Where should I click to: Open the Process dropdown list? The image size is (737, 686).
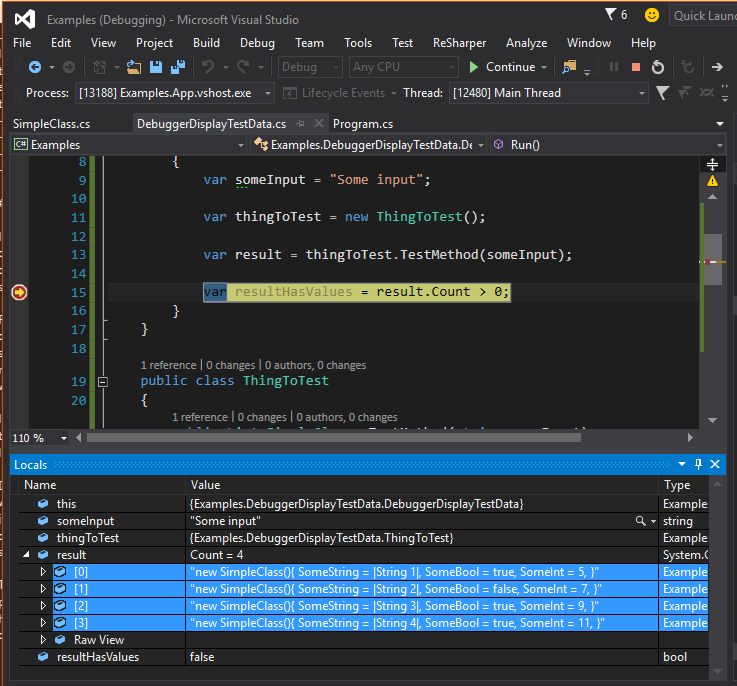click(x=267, y=93)
